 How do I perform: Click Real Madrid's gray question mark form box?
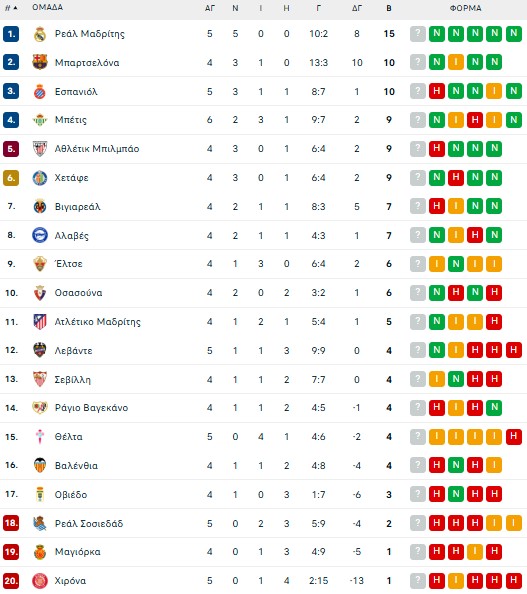point(418,34)
